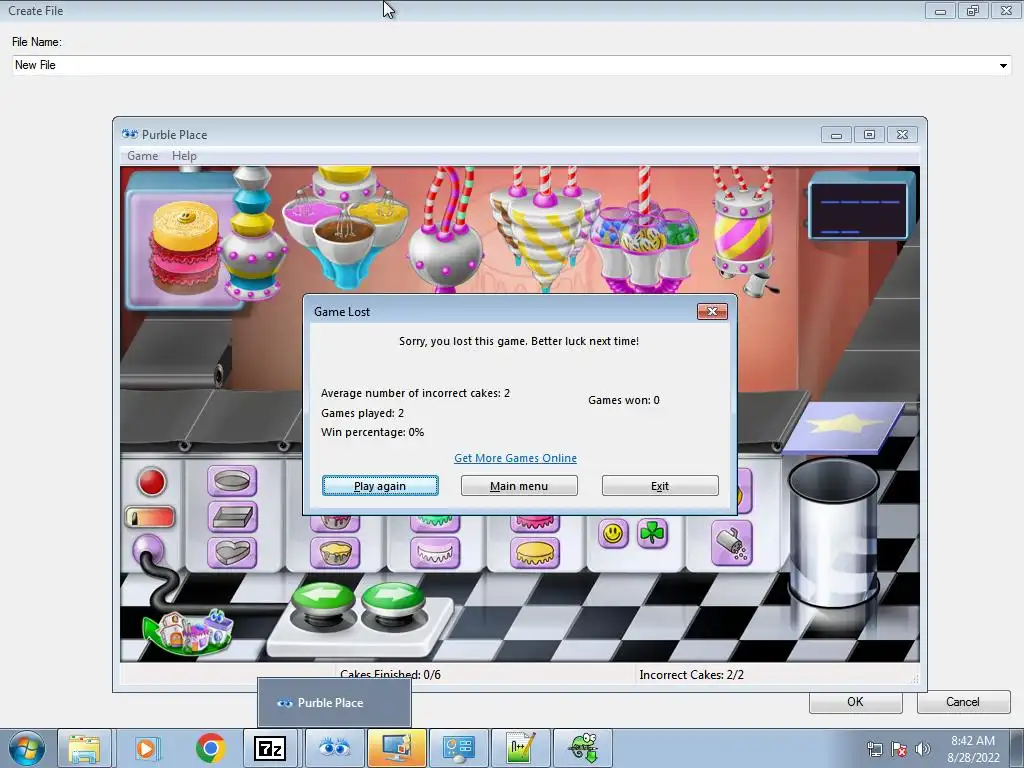Select the square cake pan button
Viewport: 1024px width, 768px height.
coord(232,517)
